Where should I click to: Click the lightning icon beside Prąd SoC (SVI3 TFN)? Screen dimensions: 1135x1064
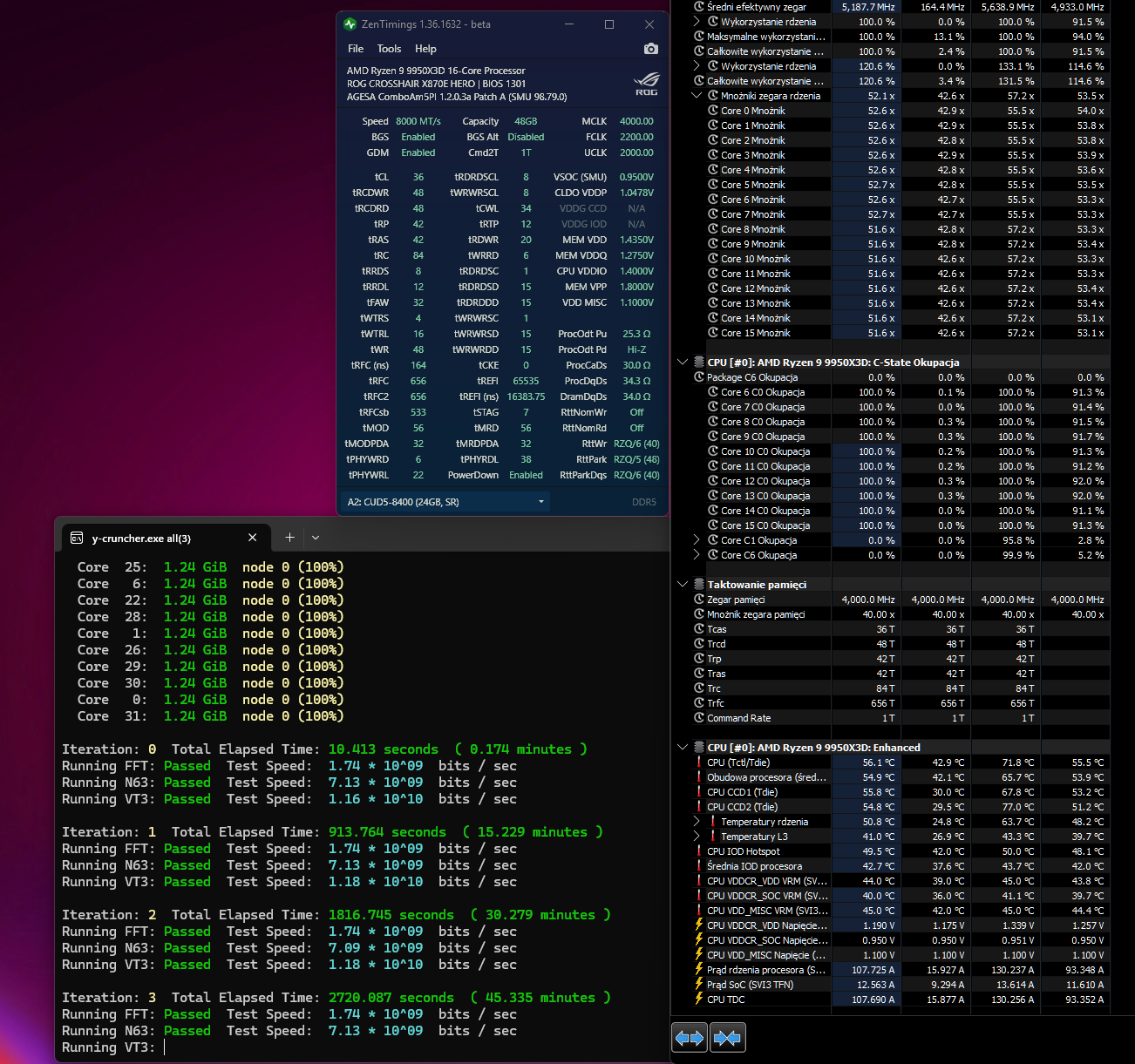click(x=699, y=985)
